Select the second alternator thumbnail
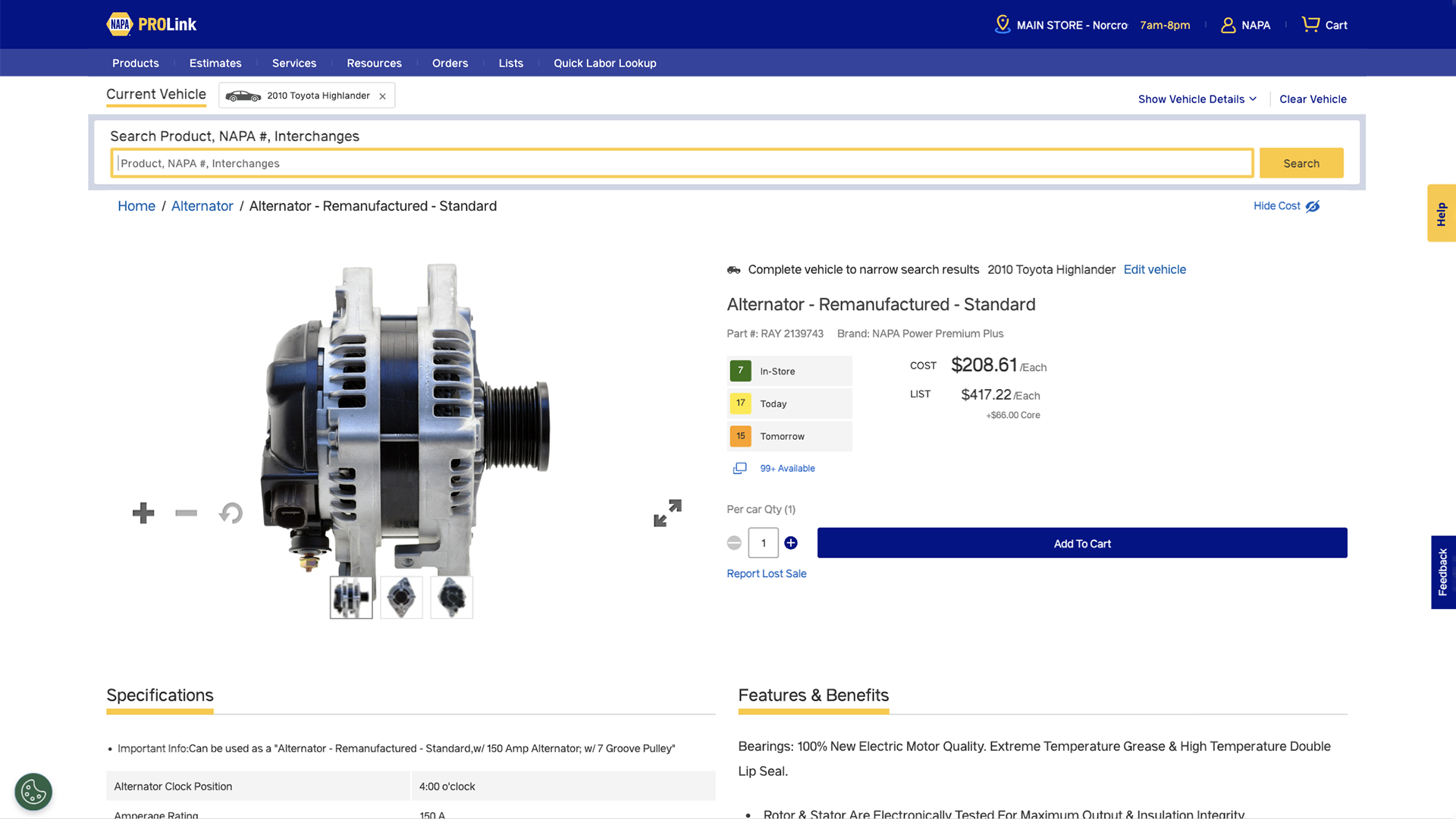Viewport: 1456px width, 819px height. 401,598
